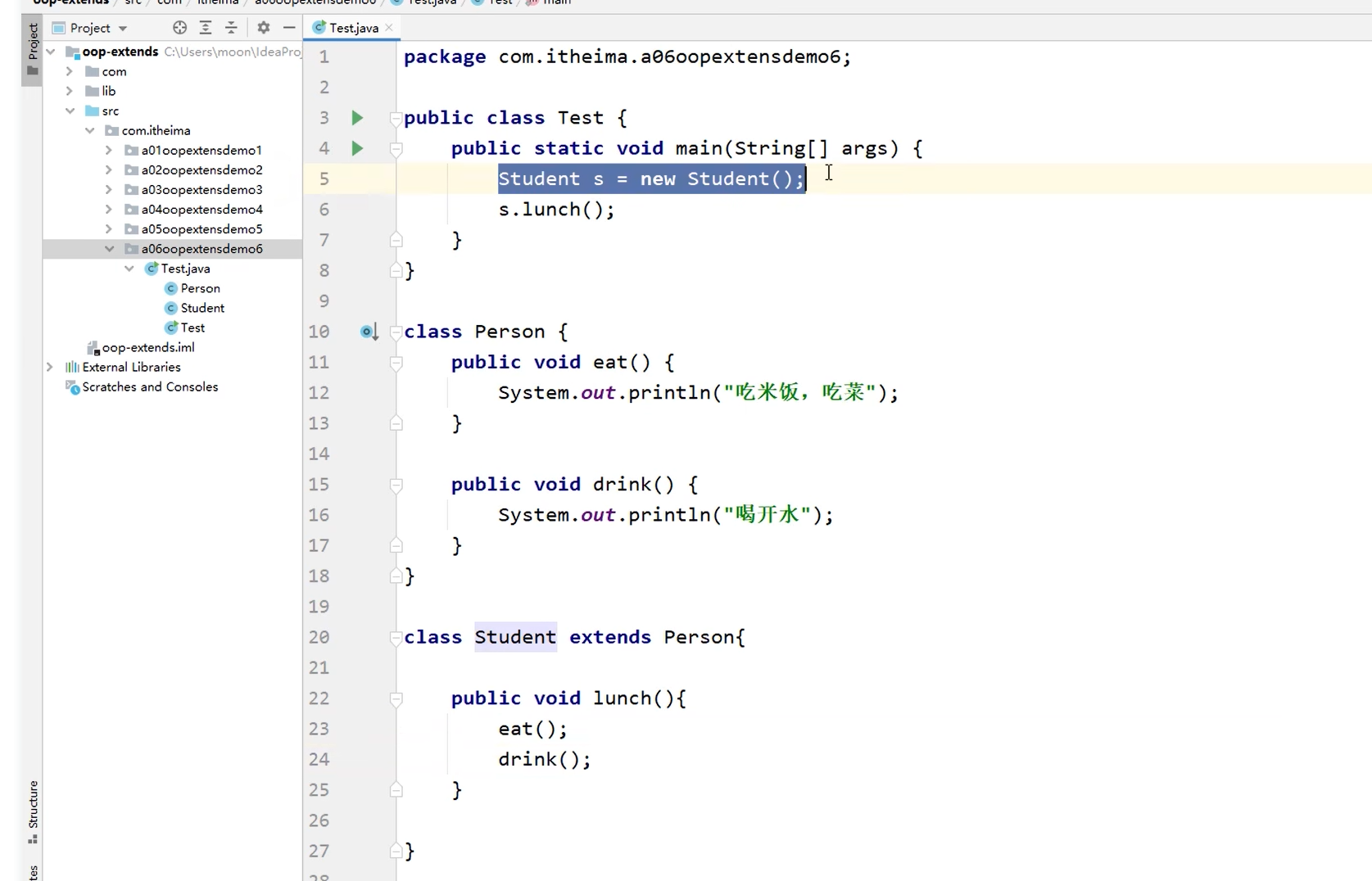Hide the Project tool window with minus icon
The height and width of the screenshot is (881, 1372).
pyautogui.click(x=289, y=27)
